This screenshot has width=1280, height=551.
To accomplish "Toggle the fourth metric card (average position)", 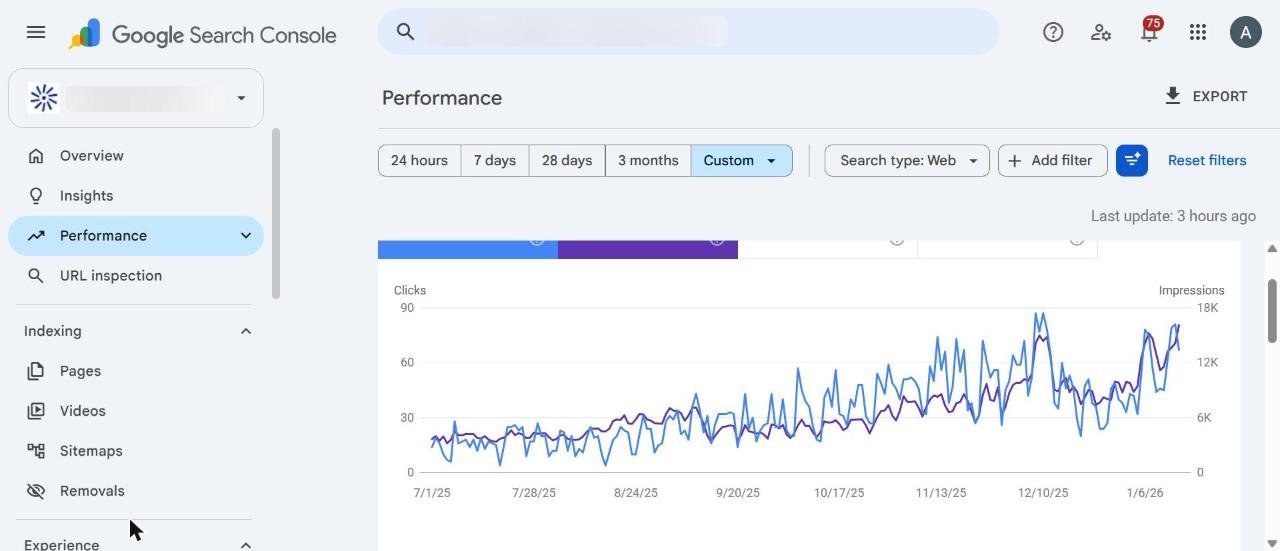I will click(x=1008, y=249).
